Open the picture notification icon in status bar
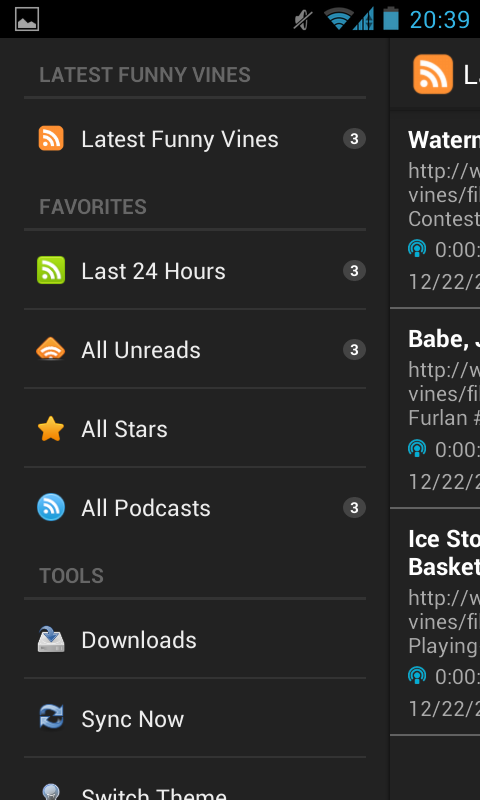 pyautogui.click(x=27, y=19)
